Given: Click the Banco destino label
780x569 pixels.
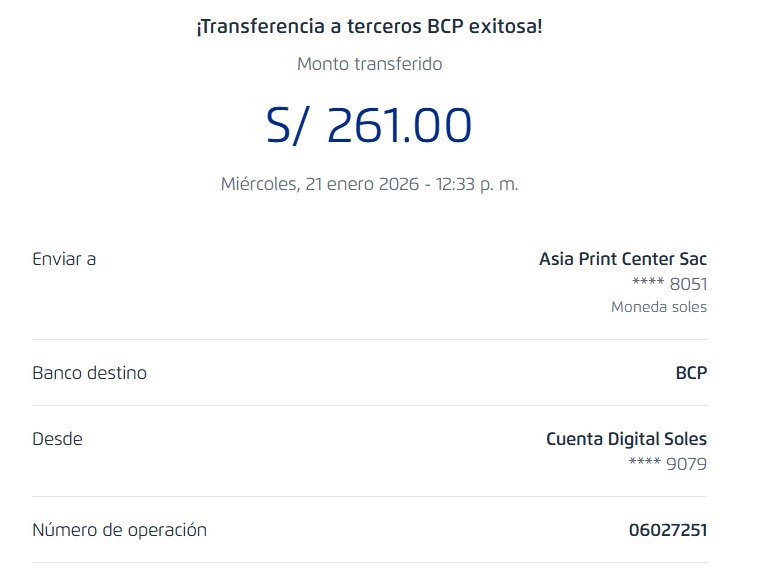Looking at the screenshot, I should 89,373.
